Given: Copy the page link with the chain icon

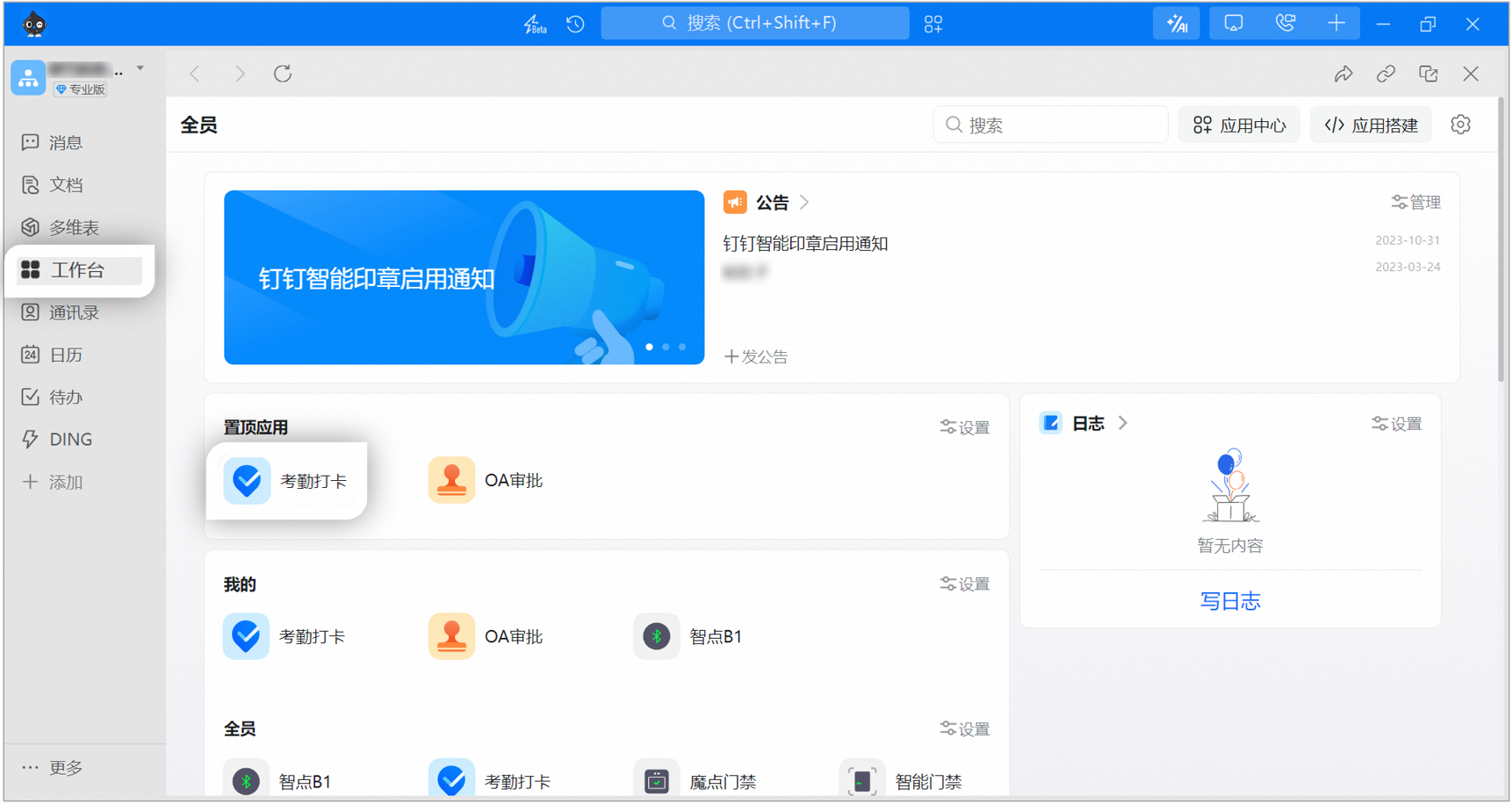Looking at the screenshot, I should [1386, 74].
